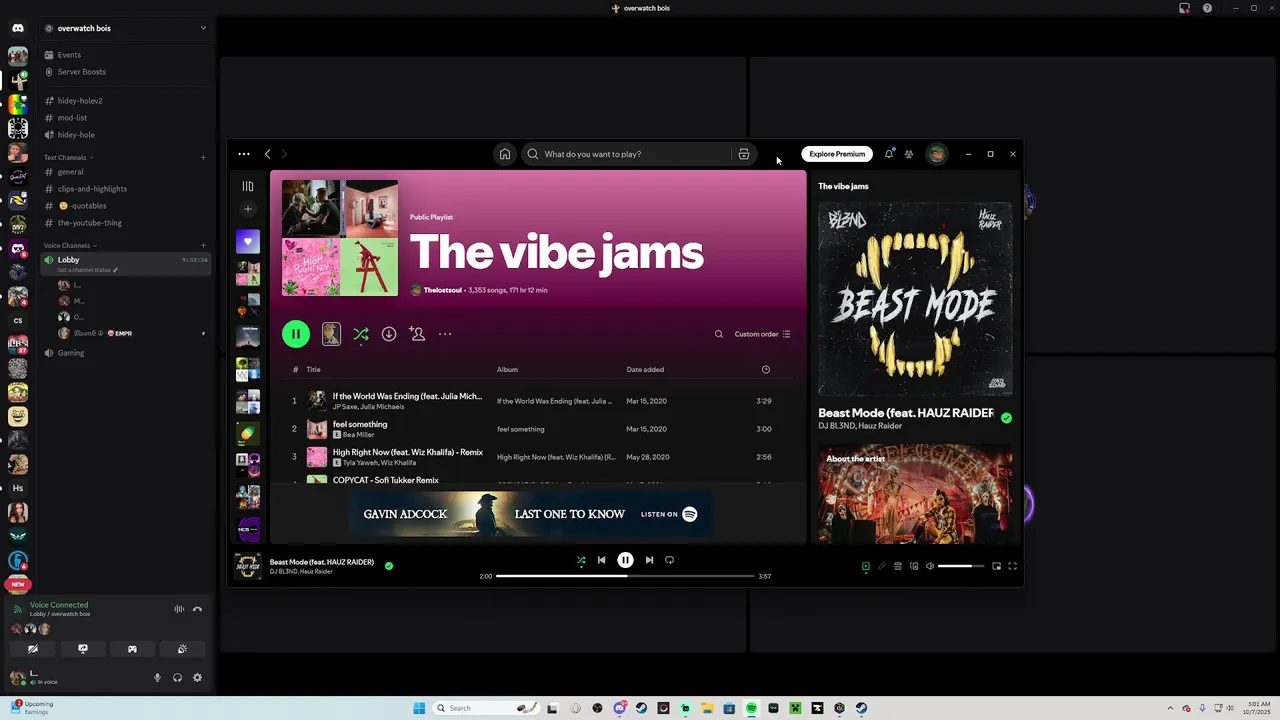The width and height of the screenshot is (1280, 720).
Task: Pause playback in bottom player bar
Action: (625, 560)
